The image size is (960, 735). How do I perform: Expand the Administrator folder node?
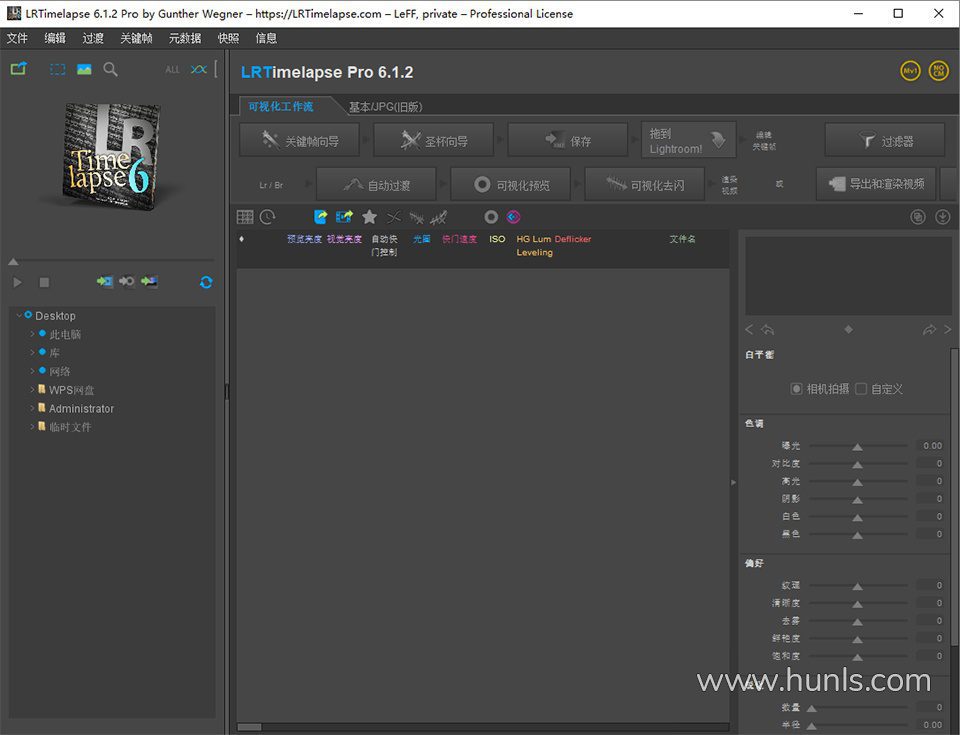[x=32, y=408]
